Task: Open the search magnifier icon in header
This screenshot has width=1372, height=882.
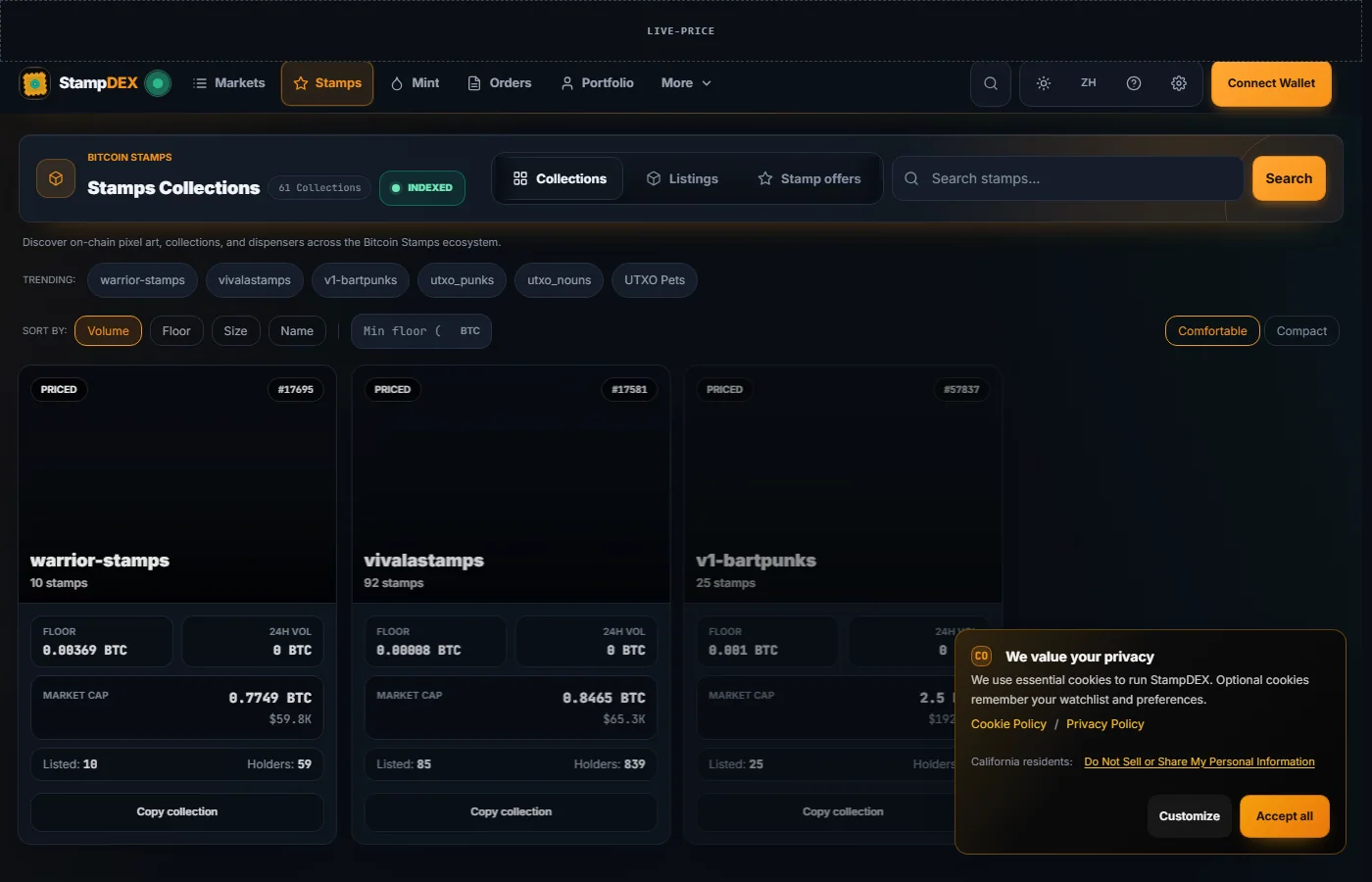Action: click(x=991, y=83)
